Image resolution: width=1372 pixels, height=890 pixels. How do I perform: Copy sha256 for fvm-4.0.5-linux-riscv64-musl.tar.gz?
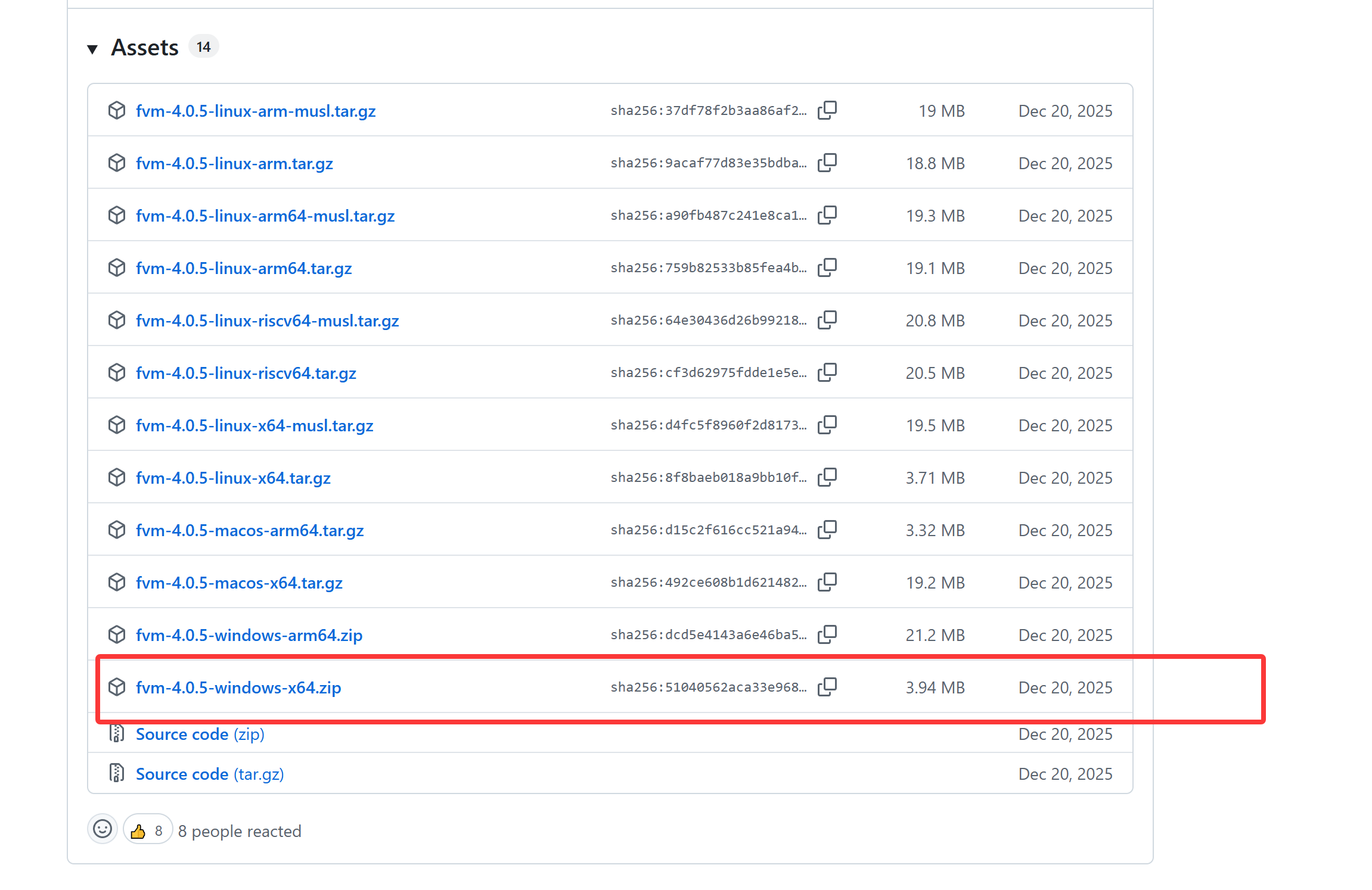click(827, 320)
